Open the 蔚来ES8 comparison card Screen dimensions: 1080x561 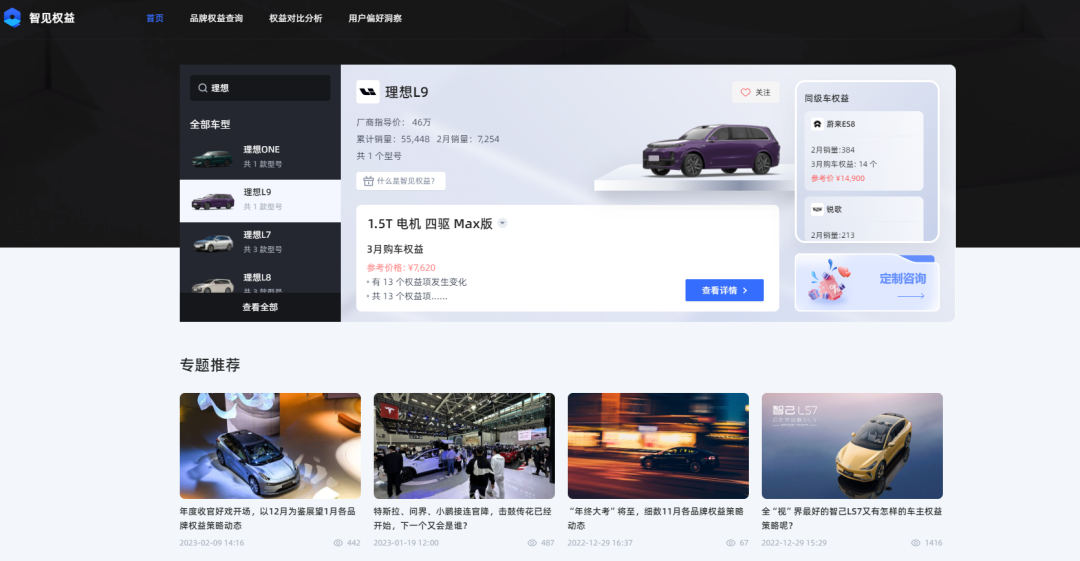click(864, 151)
